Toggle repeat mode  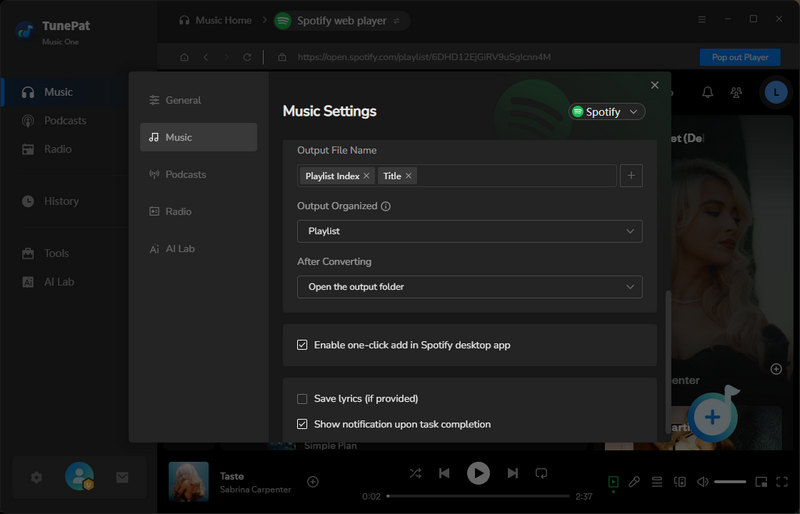(x=541, y=474)
